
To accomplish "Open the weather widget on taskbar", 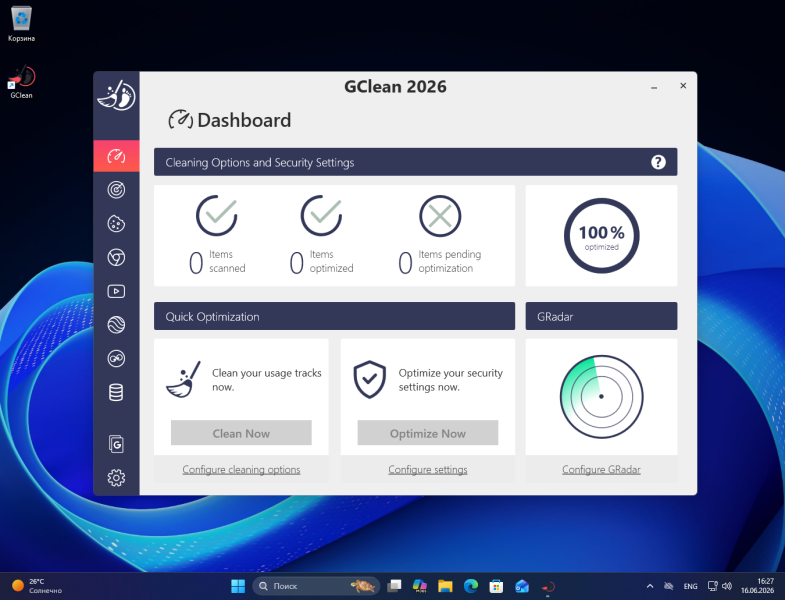I will coord(36,585).
